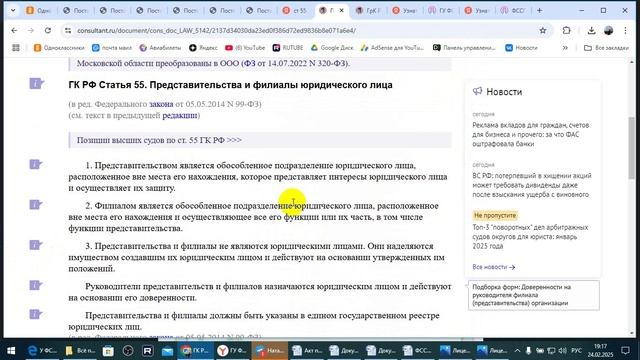Click the page's vertical scrollbar thumb
The width and height of the screenshot is (640, 360).
pos(632,148)
